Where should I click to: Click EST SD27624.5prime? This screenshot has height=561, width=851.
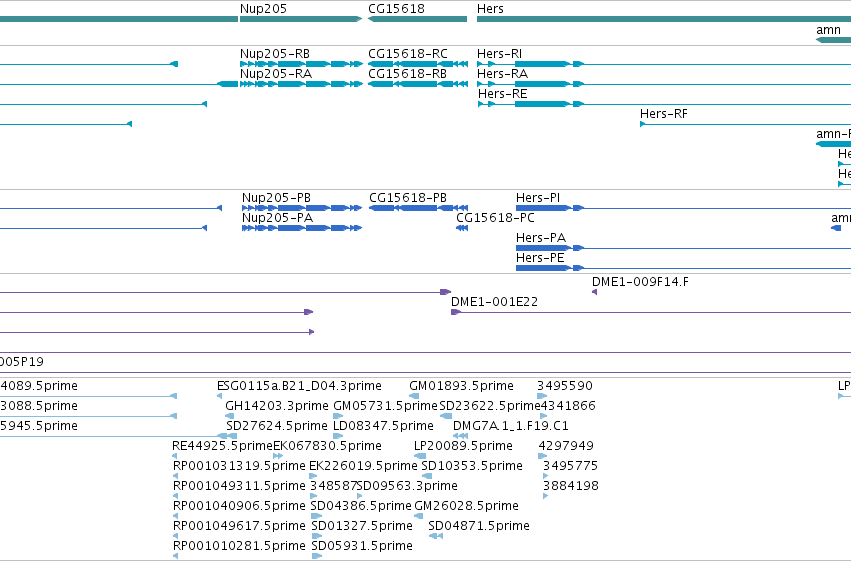[277, 426]
